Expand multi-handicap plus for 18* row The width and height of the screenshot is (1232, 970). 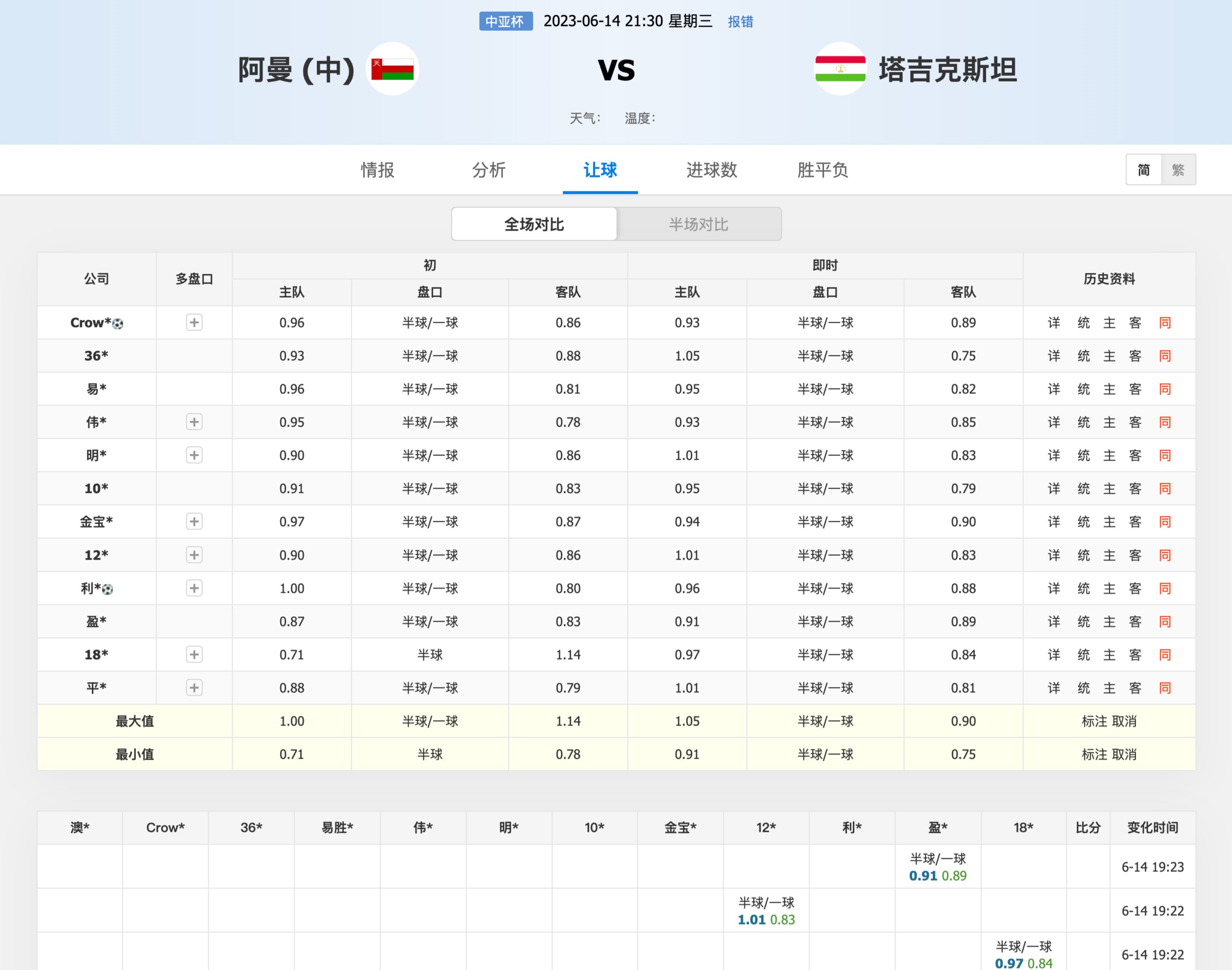[x=194, y=655]
